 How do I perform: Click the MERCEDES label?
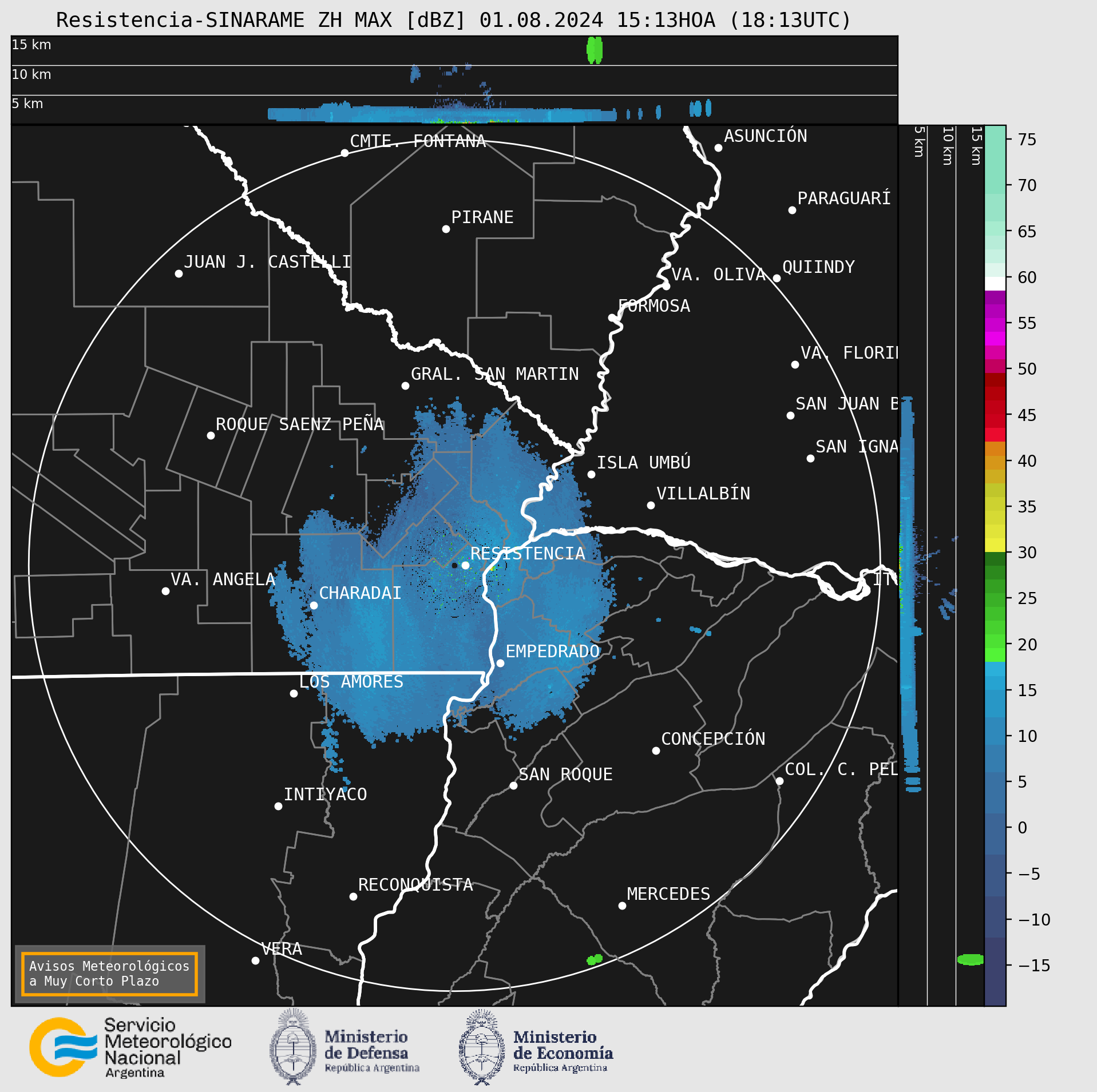click(x=668, y=894)
